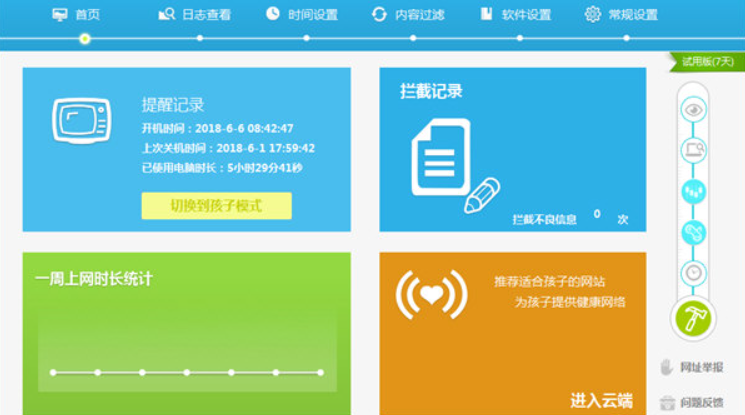
Task: Click 推荐适合孩子的网站 text
Action: tap(549, 282)
